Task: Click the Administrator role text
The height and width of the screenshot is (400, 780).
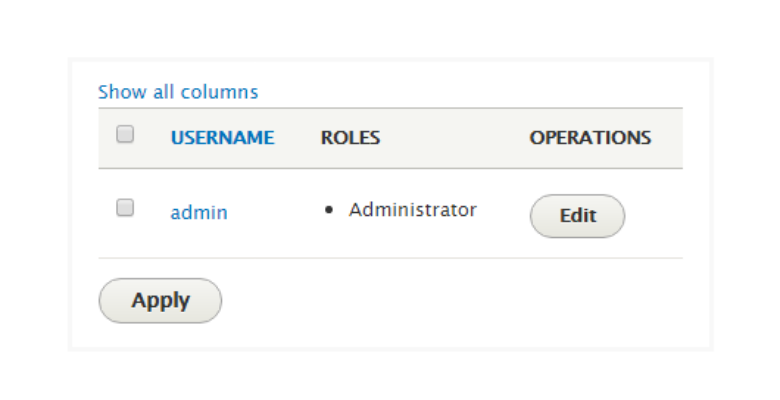Action: 412,210
